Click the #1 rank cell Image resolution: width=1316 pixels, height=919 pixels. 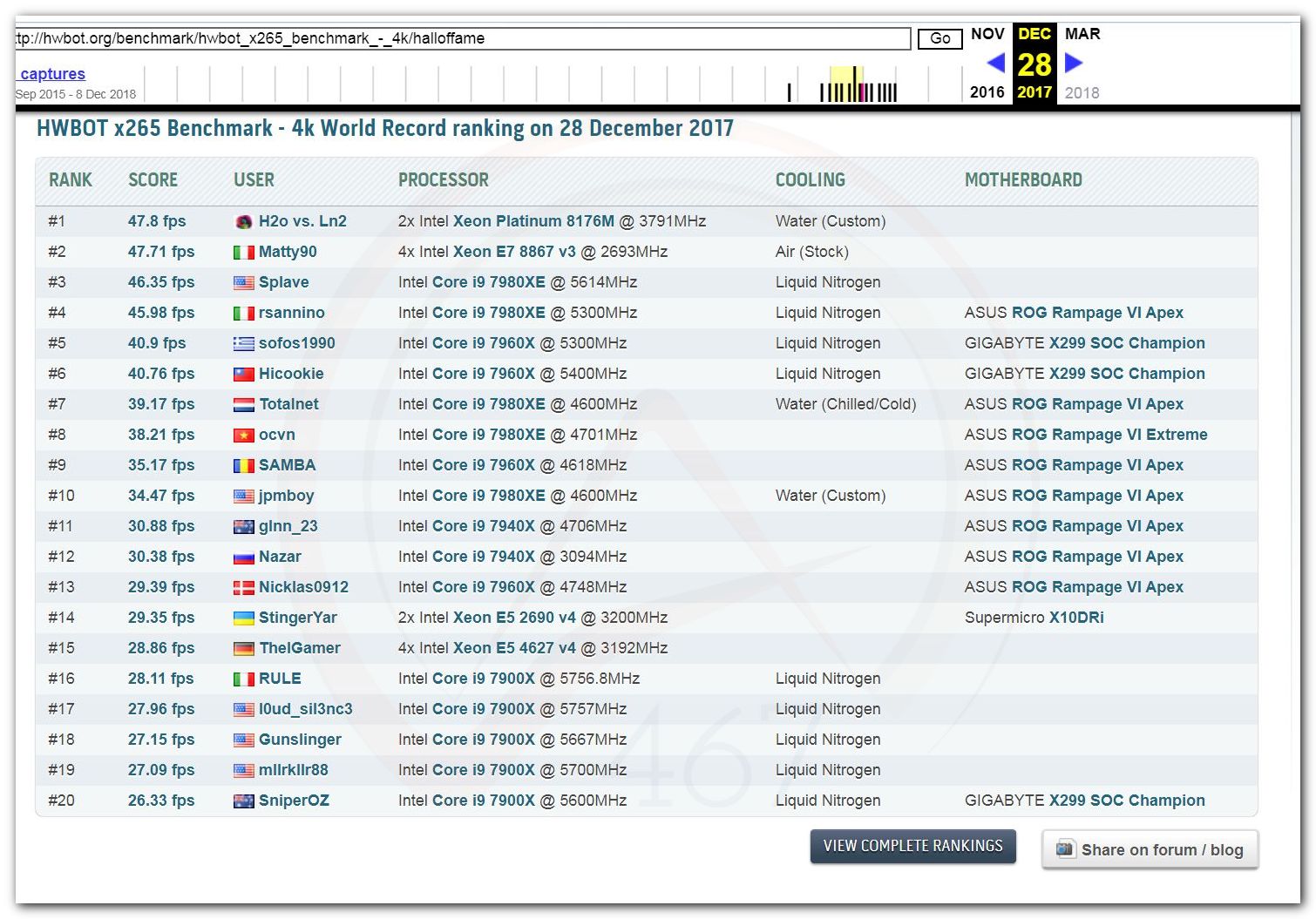click(57, 221)
